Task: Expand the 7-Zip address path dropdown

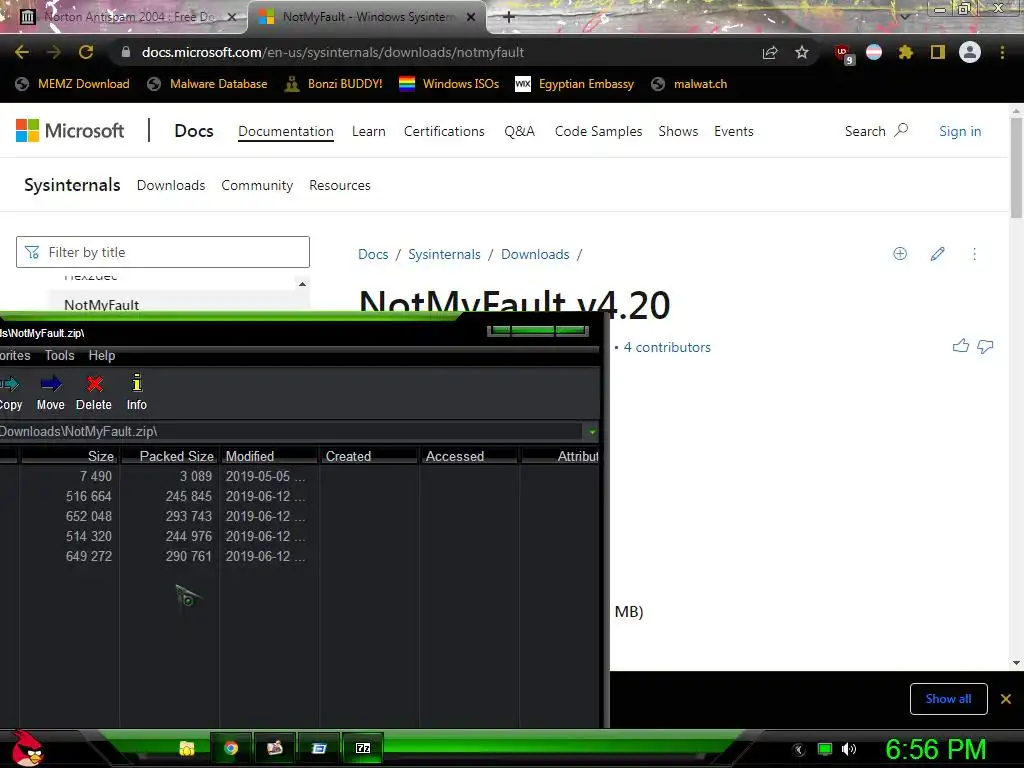Action: [592, 432]
